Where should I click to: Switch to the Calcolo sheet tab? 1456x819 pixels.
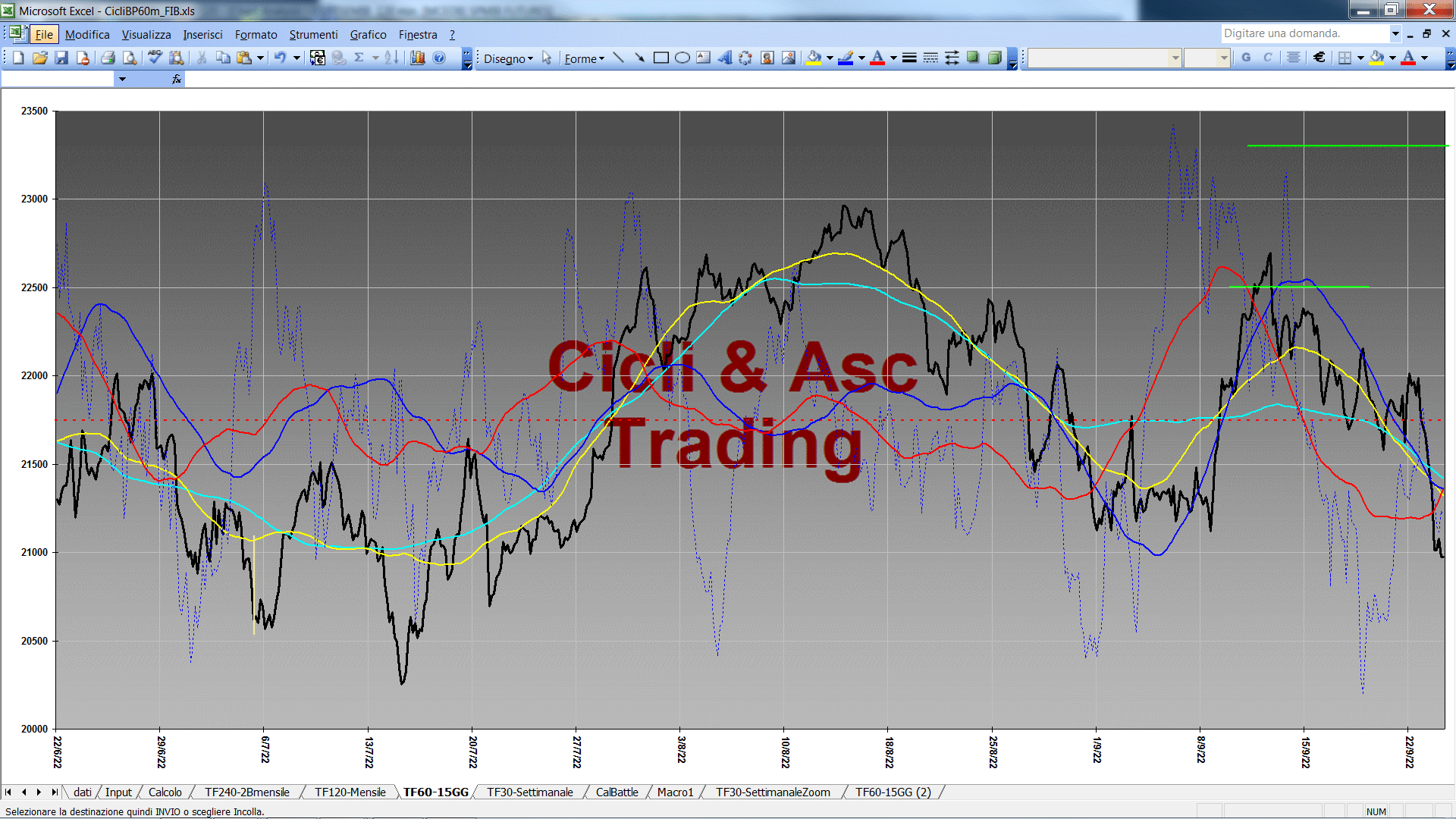[x=165, y=792]
